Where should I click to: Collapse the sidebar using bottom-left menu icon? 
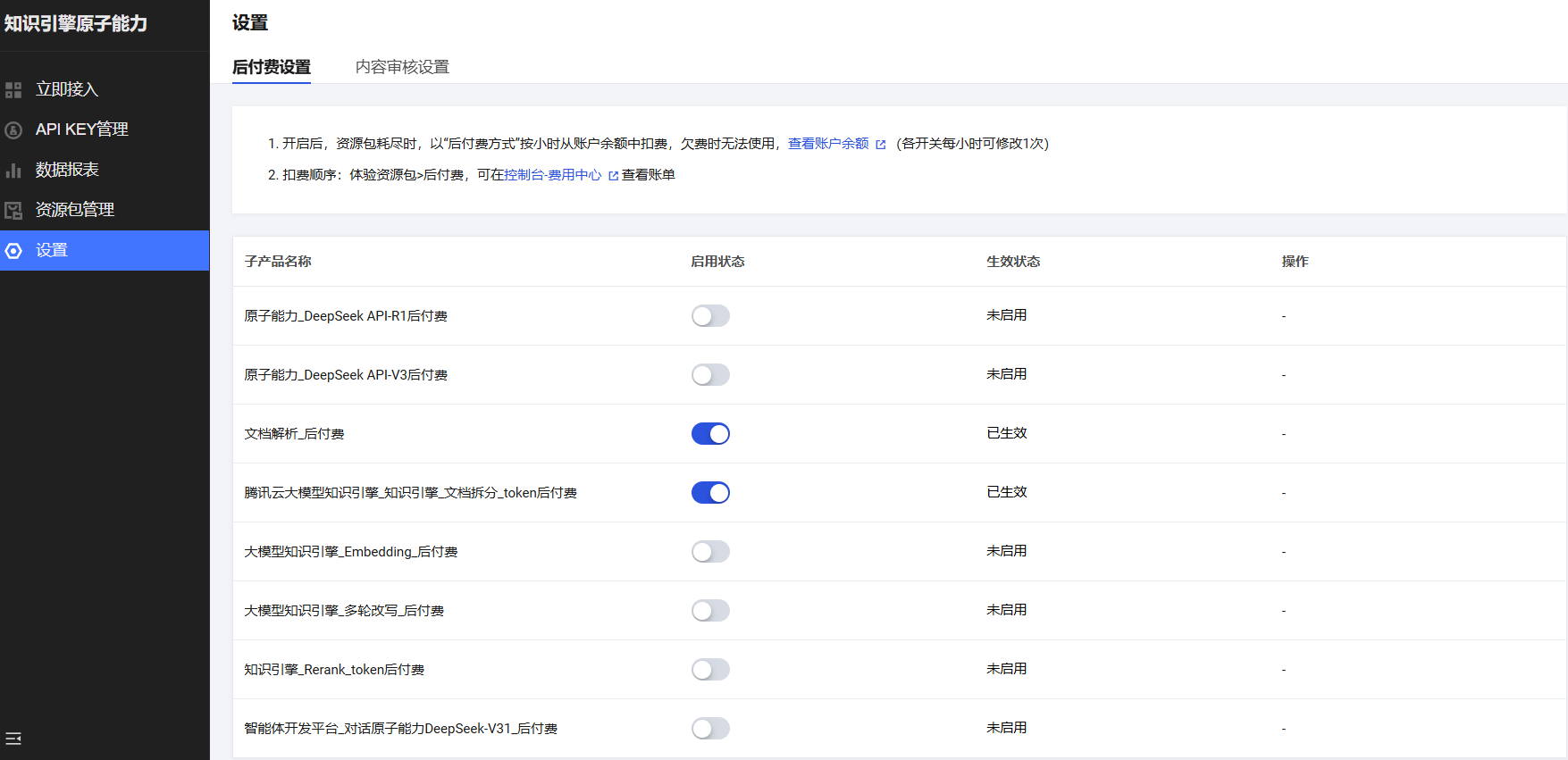(x=13, y=739)
